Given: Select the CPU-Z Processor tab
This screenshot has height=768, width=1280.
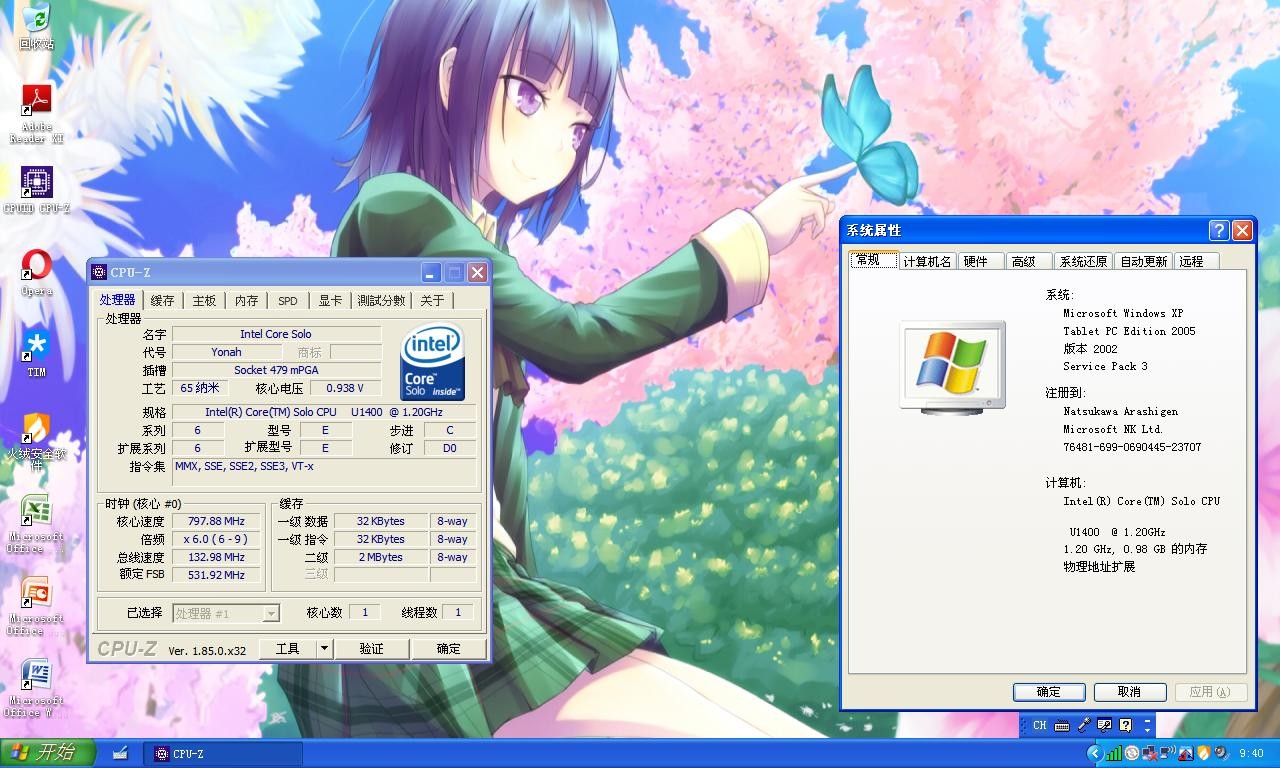Looking at the screenshot, I should tap(117, 300).
